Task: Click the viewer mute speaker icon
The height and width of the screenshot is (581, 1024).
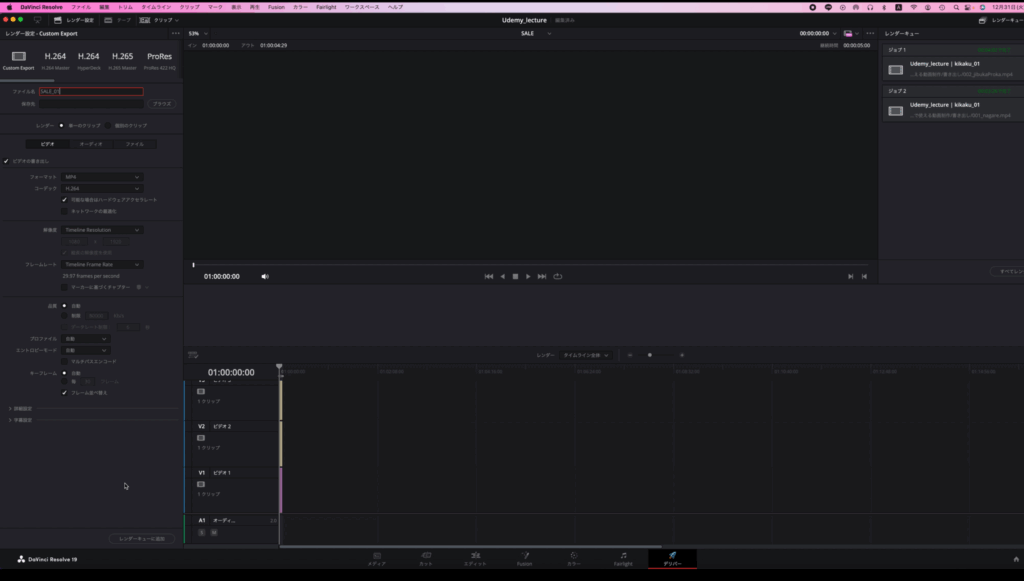Action: [x=265, y=276]
